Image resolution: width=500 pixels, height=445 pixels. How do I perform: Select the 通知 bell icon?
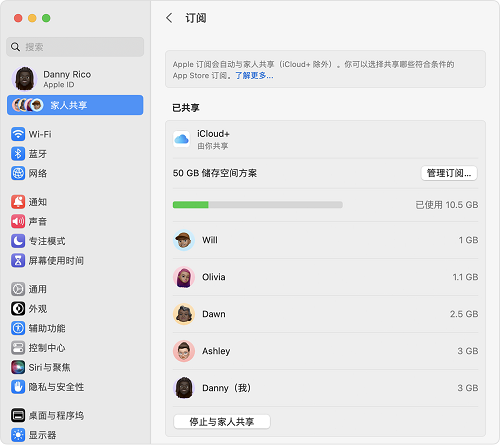(x=18, y=202)
